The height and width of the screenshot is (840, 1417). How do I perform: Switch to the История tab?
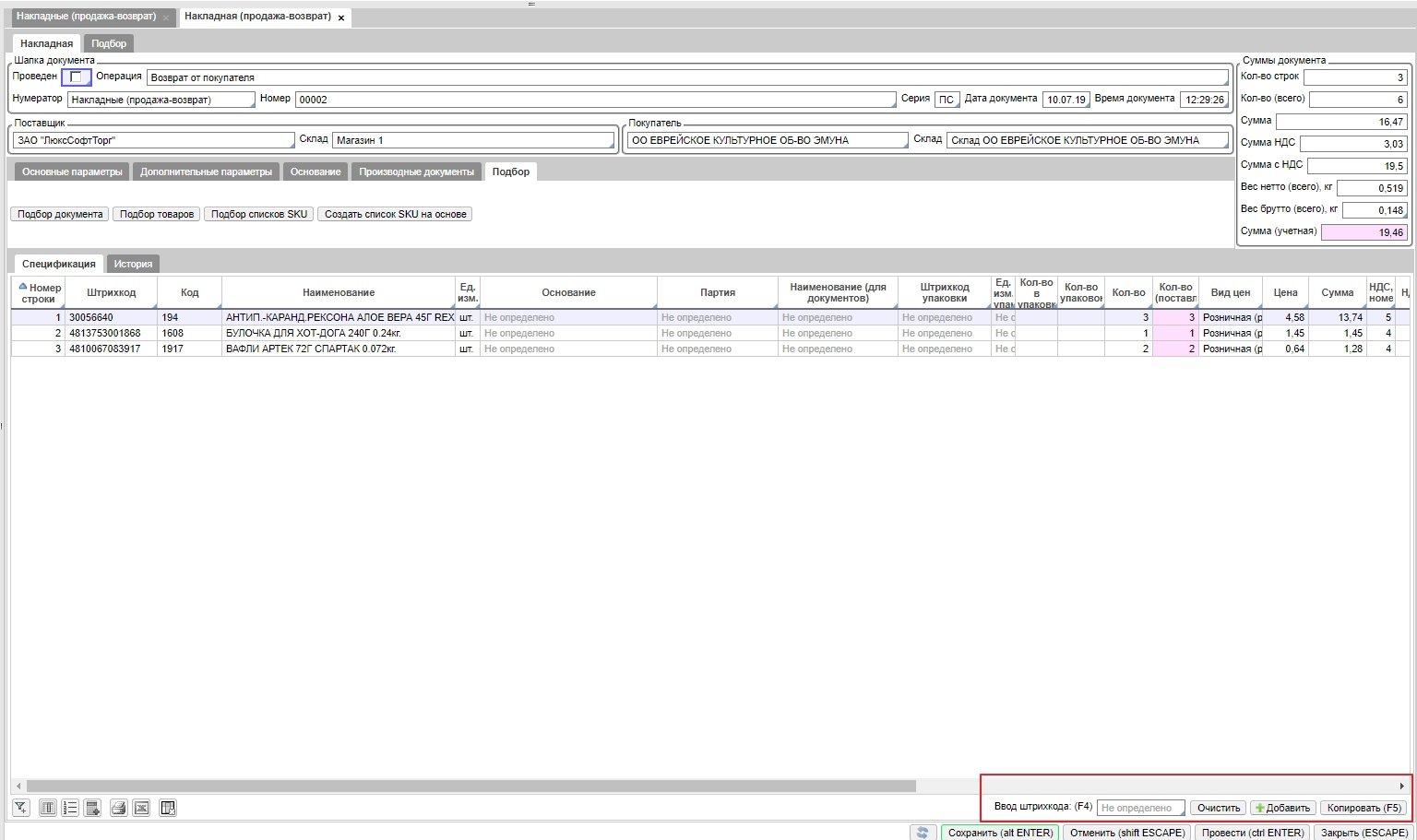[133, 264]
